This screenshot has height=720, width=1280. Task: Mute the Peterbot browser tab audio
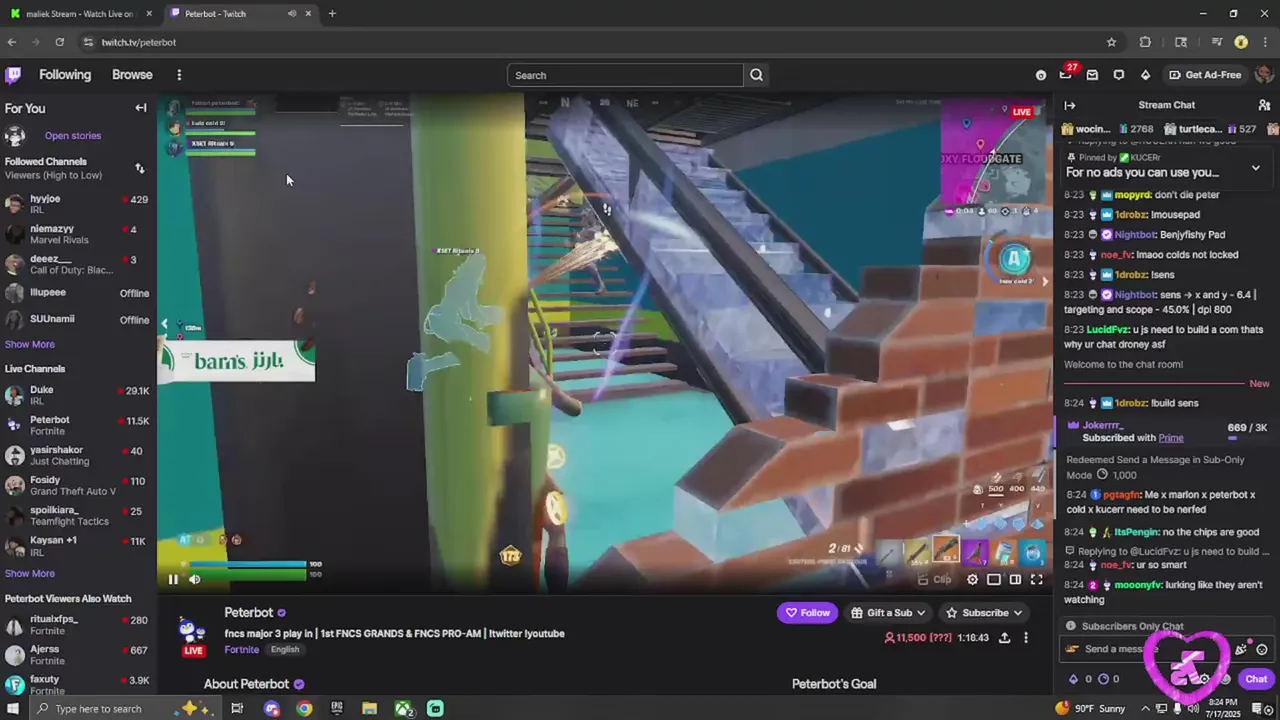[291, 14]
